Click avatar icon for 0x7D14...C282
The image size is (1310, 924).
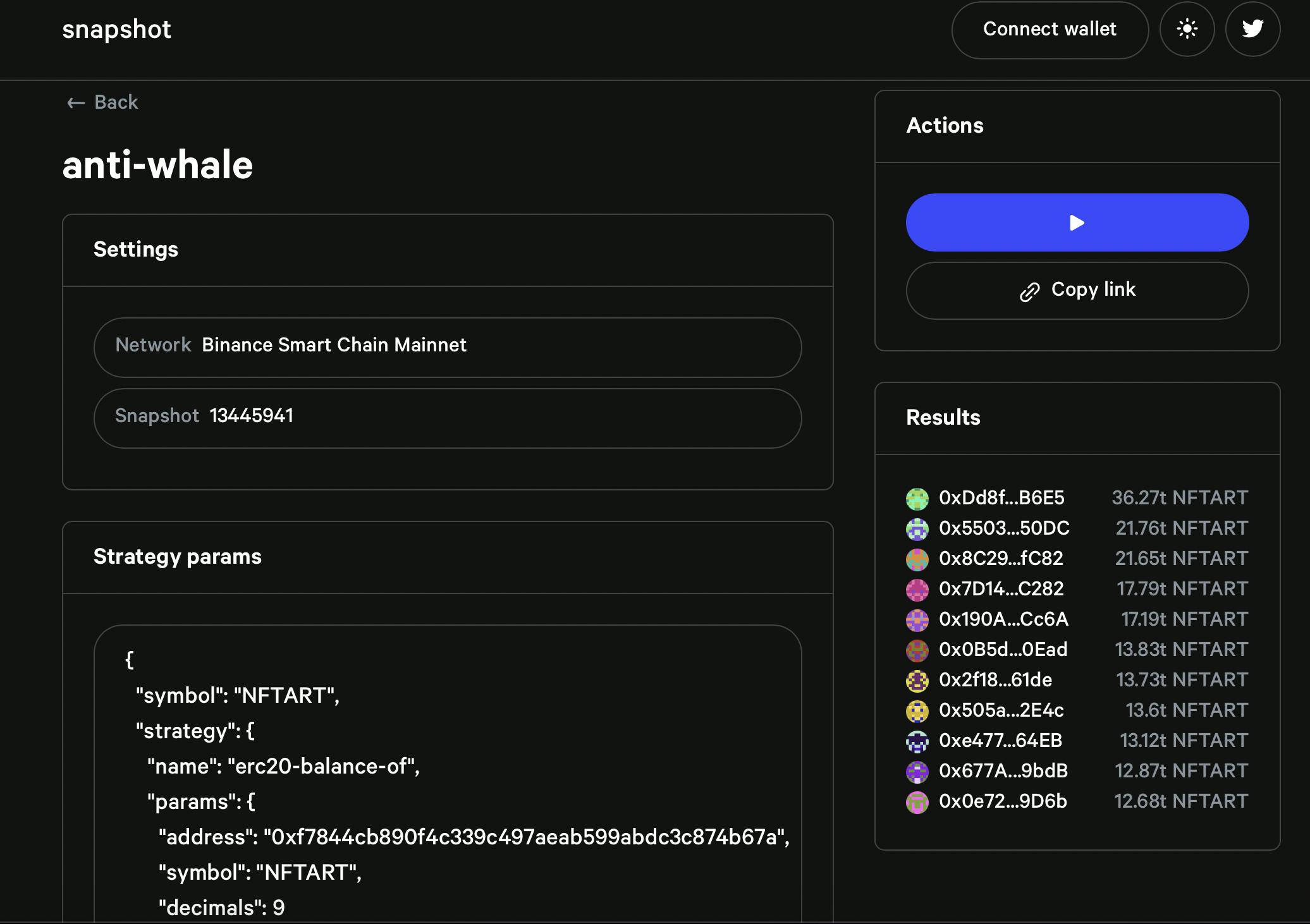917,590
